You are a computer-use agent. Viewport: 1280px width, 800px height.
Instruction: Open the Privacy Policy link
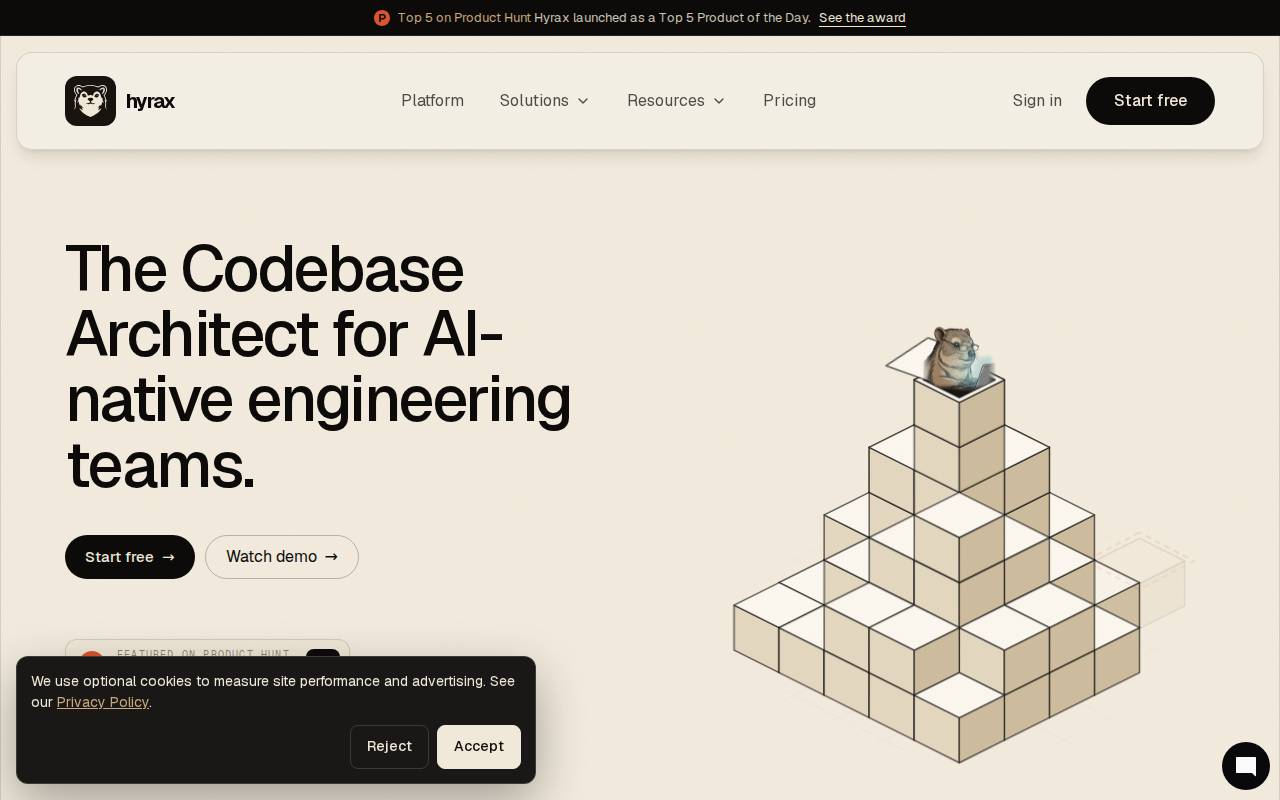102,702
